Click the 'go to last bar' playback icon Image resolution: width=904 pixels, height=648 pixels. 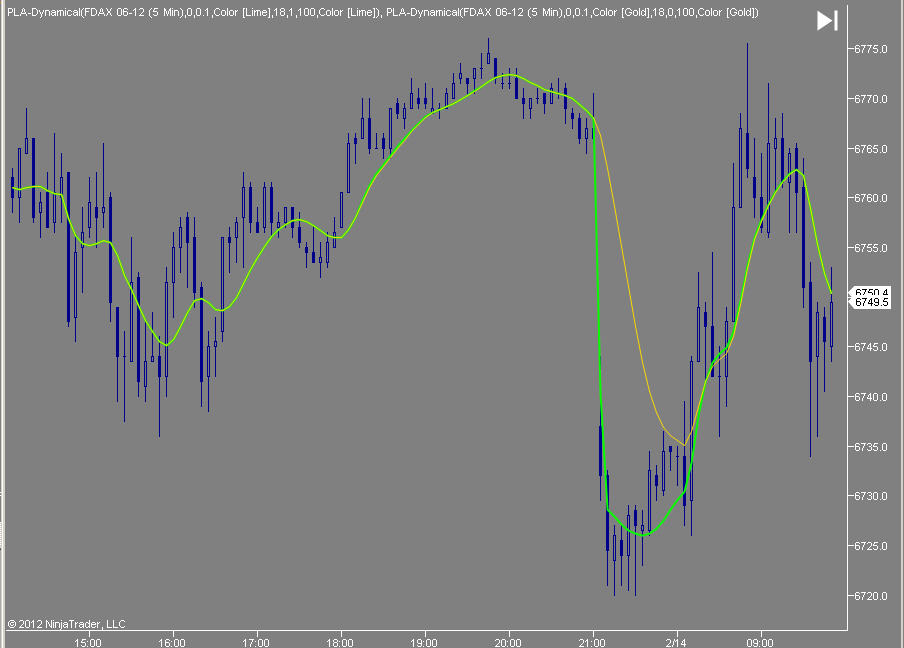tap(826, 19)
